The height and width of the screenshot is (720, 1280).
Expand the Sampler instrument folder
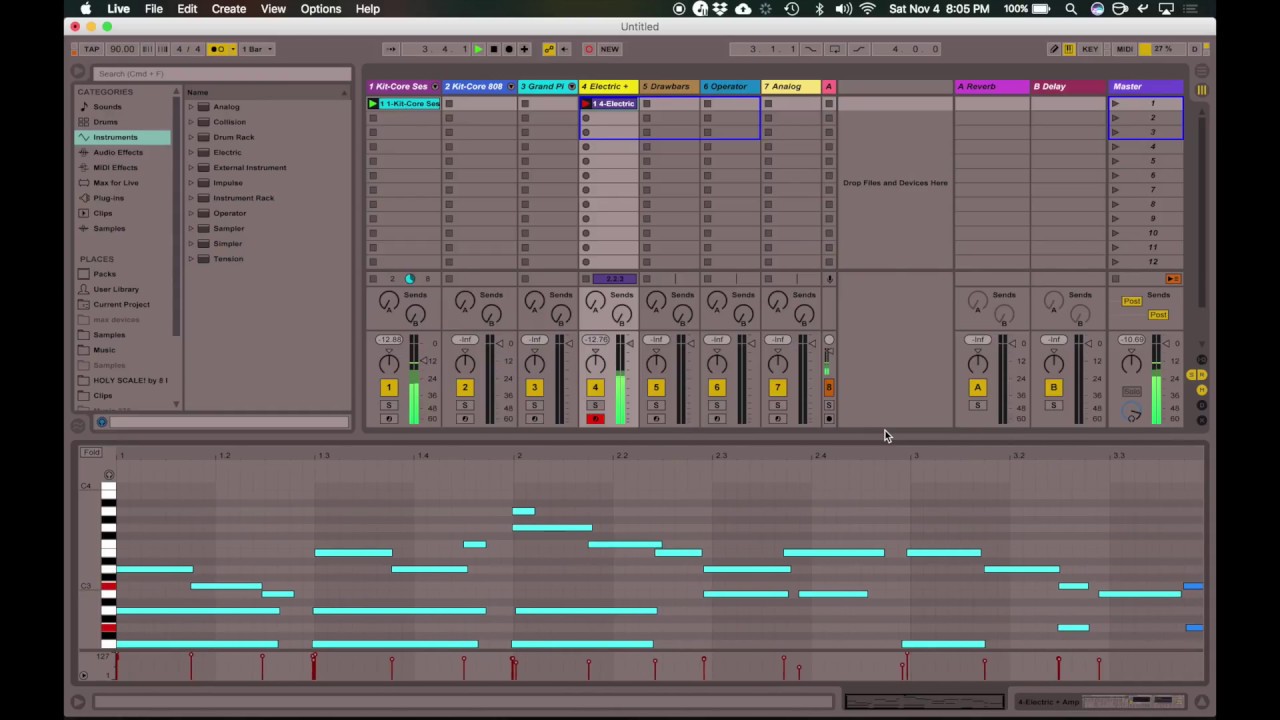[x=191, y=228]
